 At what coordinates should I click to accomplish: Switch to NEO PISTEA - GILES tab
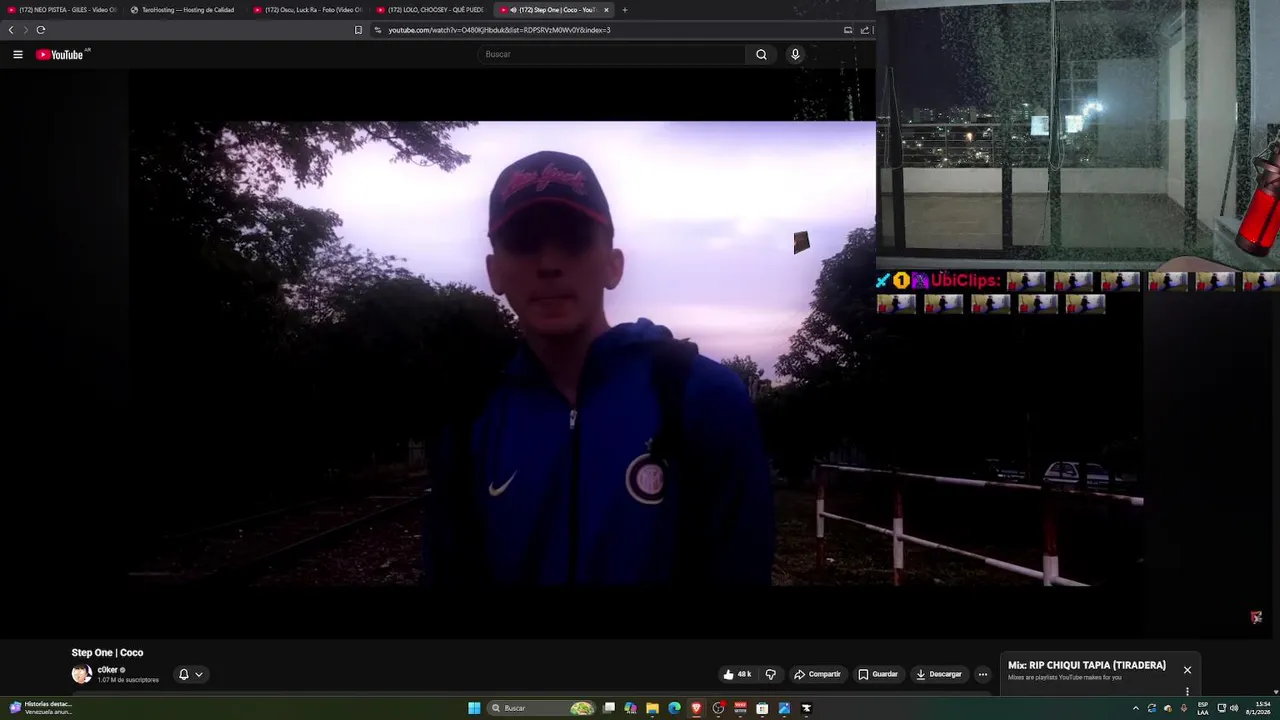pos(62,10)
